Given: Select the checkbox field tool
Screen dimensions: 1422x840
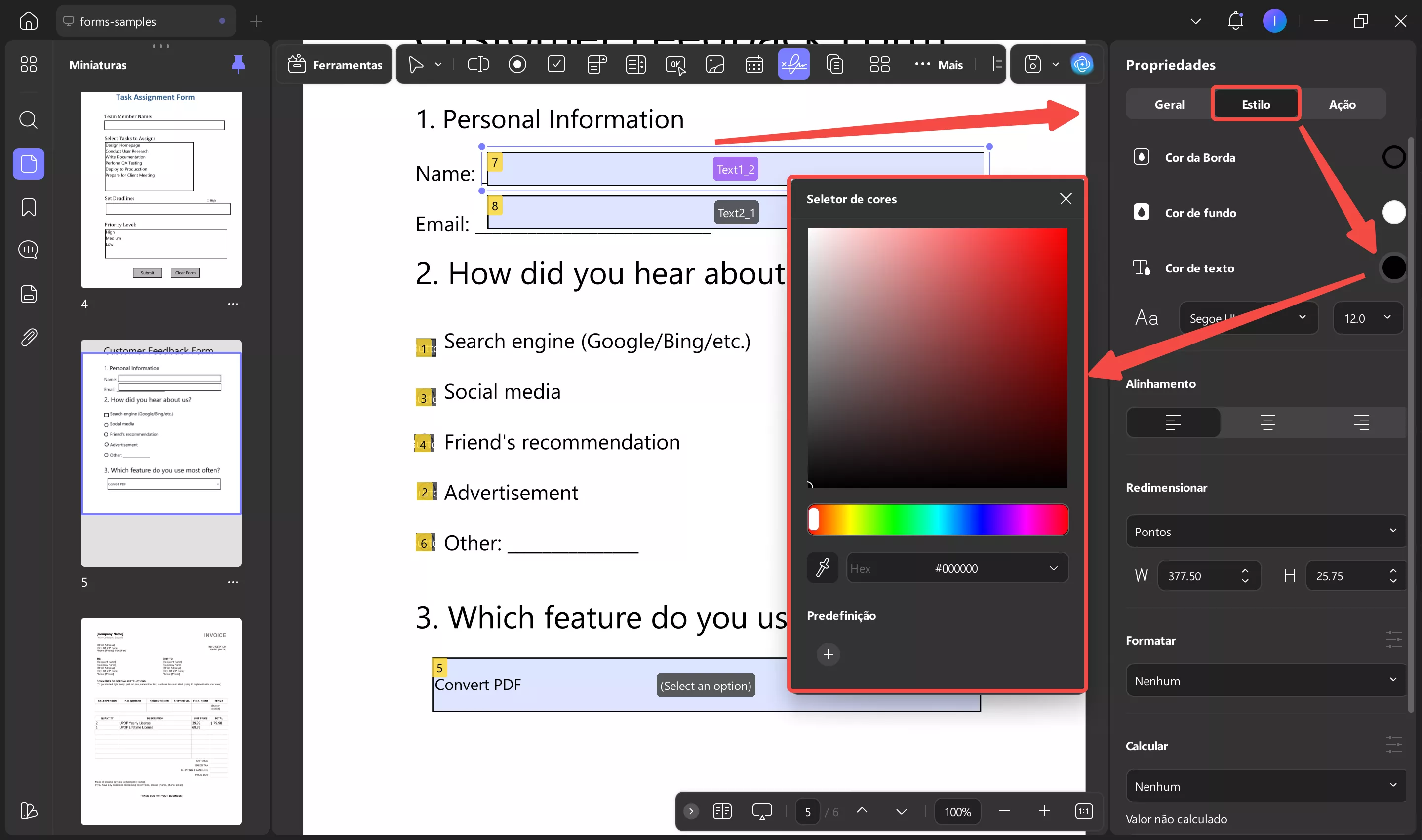Looking at the screenshot, I should (556, 64).
